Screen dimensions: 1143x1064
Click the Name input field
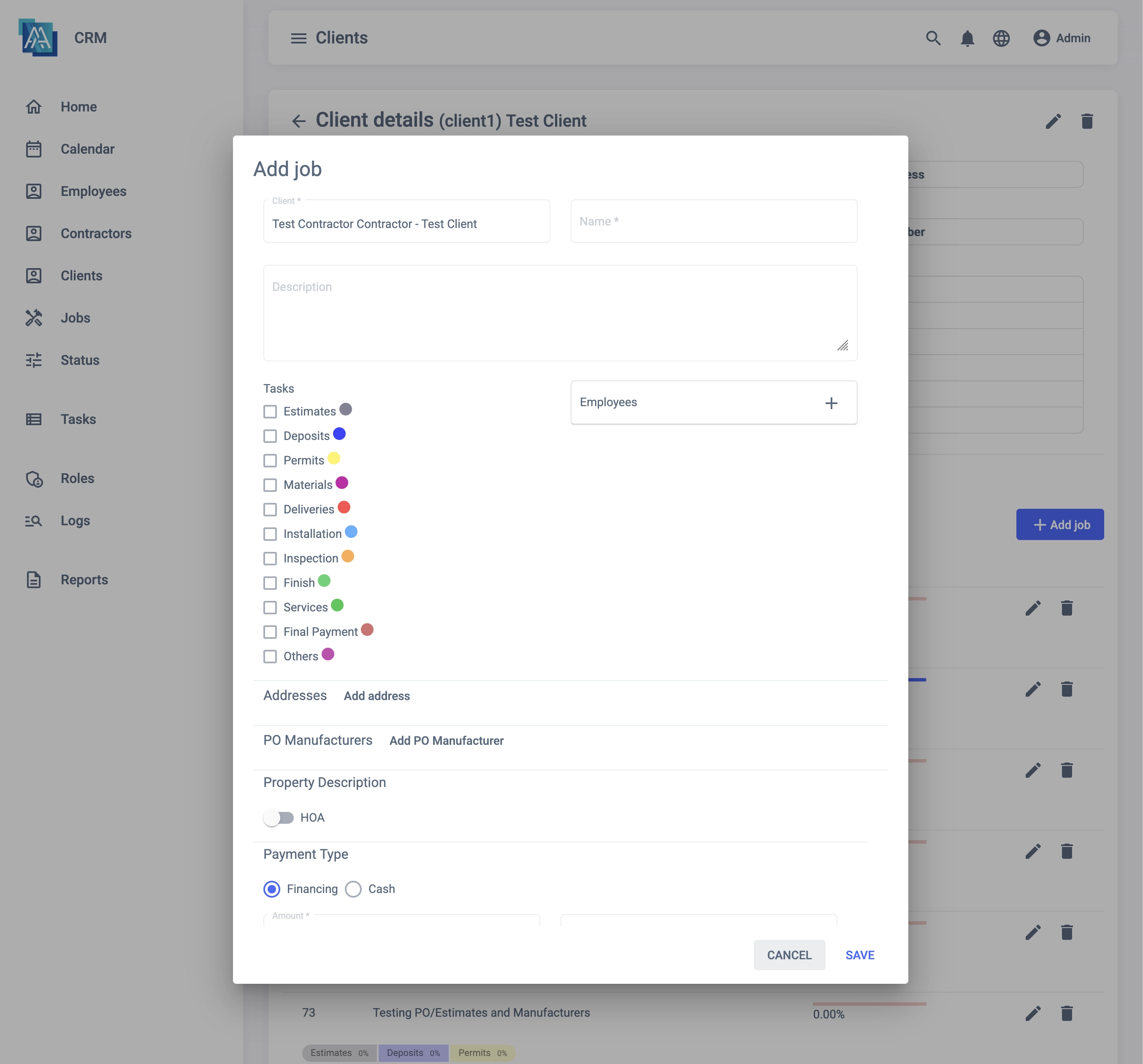[x=713, y=221]
